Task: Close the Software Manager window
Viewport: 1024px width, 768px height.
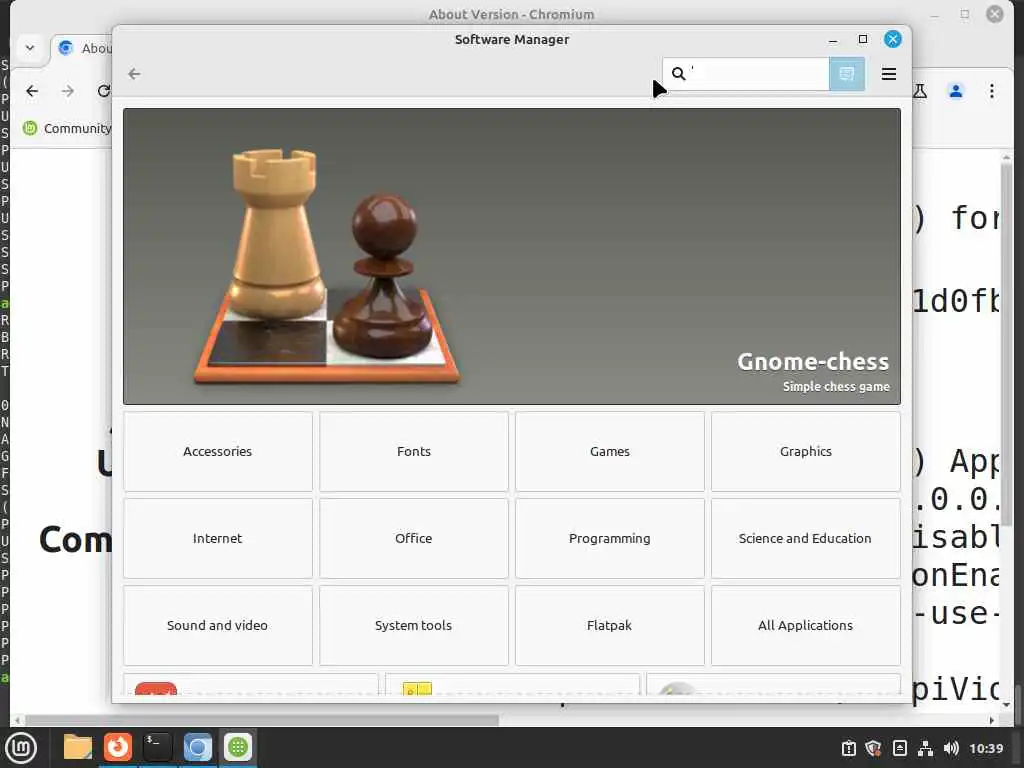Action: (x=893, y=39)
